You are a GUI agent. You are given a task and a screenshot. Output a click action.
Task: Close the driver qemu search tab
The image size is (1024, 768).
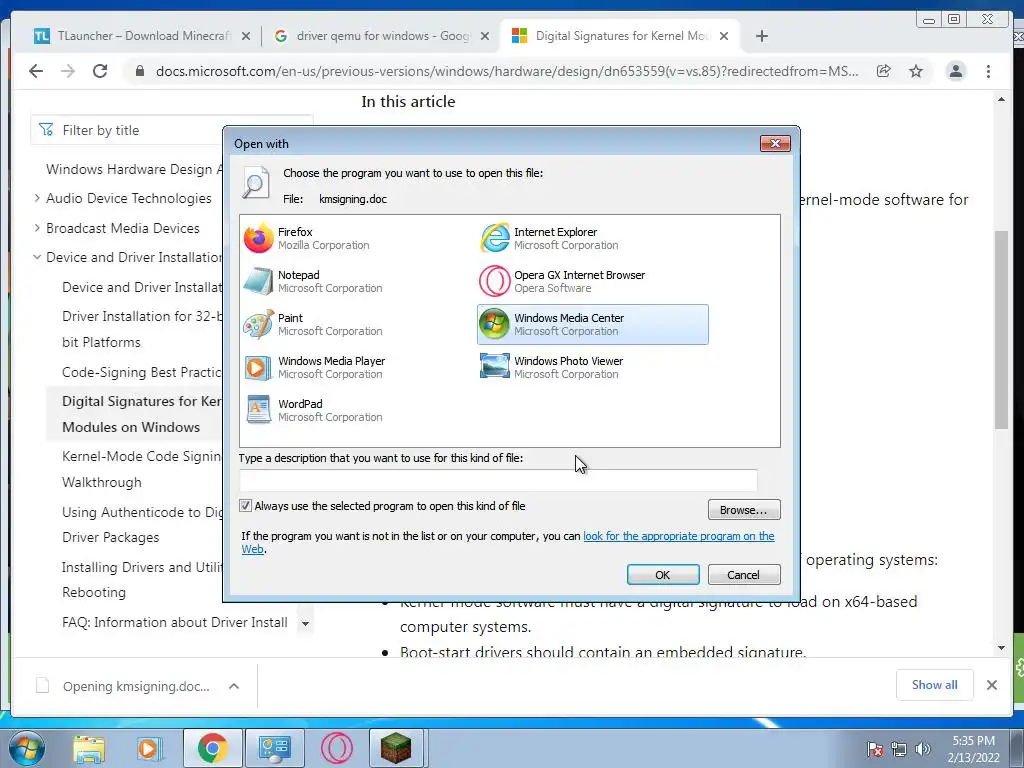[485, 36]
